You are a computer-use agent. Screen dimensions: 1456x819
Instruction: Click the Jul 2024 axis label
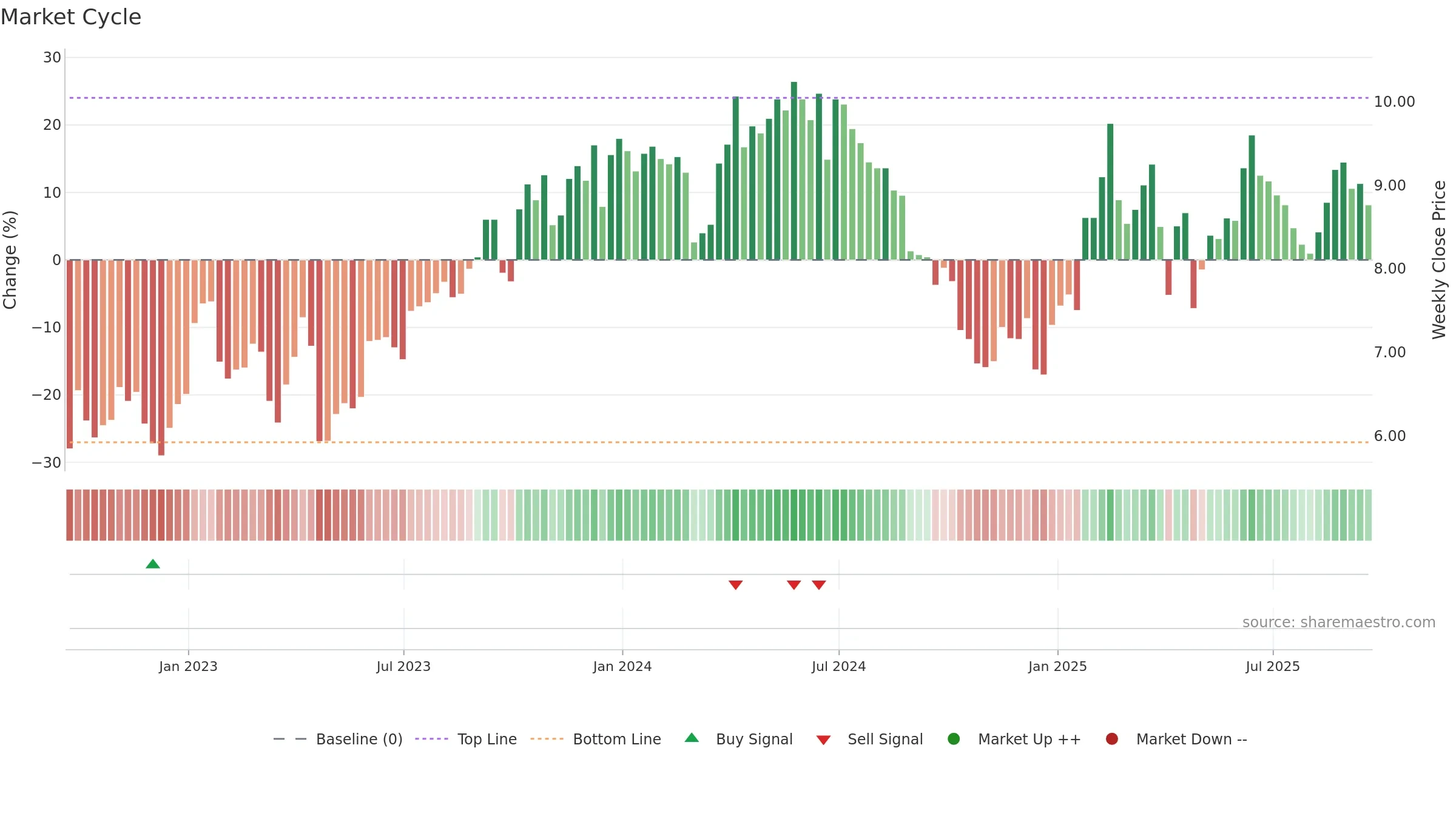839,667
